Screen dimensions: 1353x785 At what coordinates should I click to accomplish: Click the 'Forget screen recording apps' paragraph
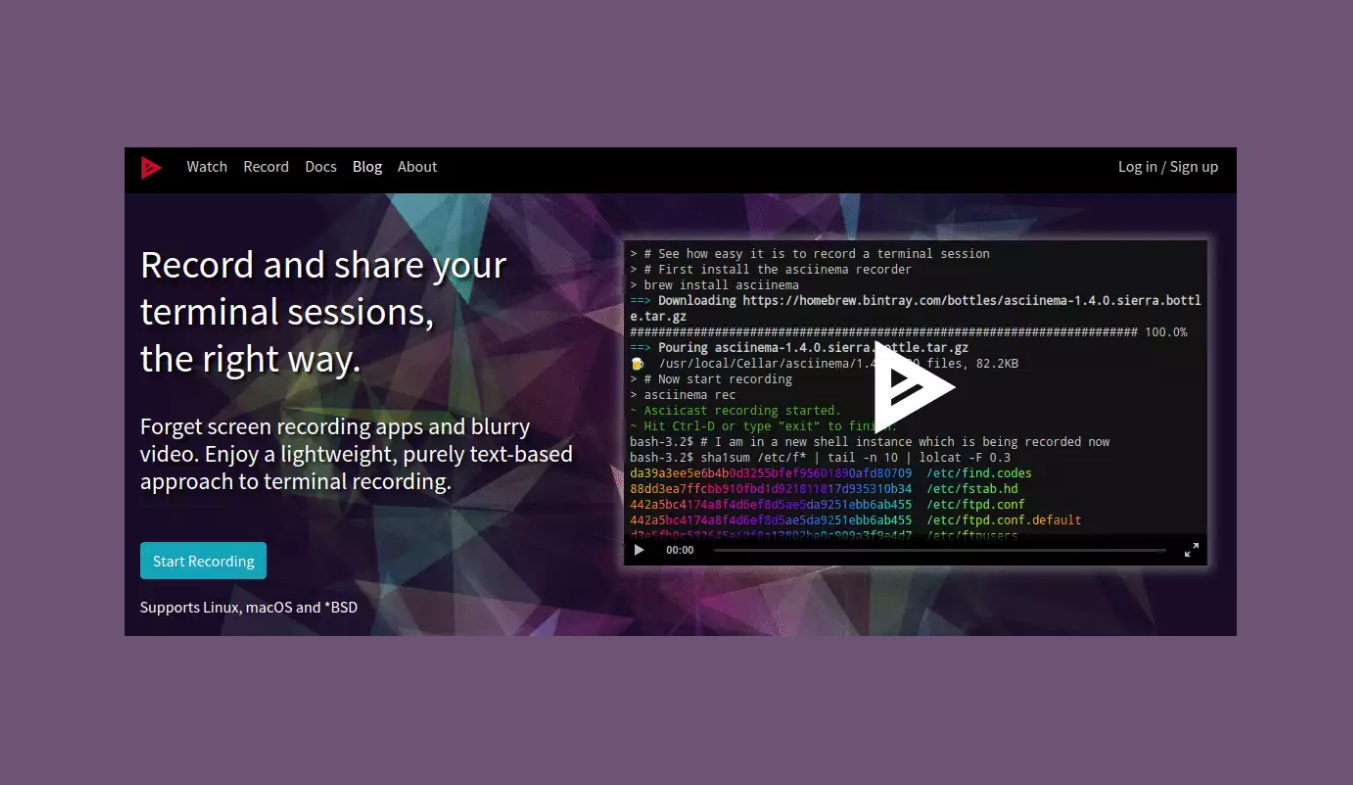pos(356,454)
